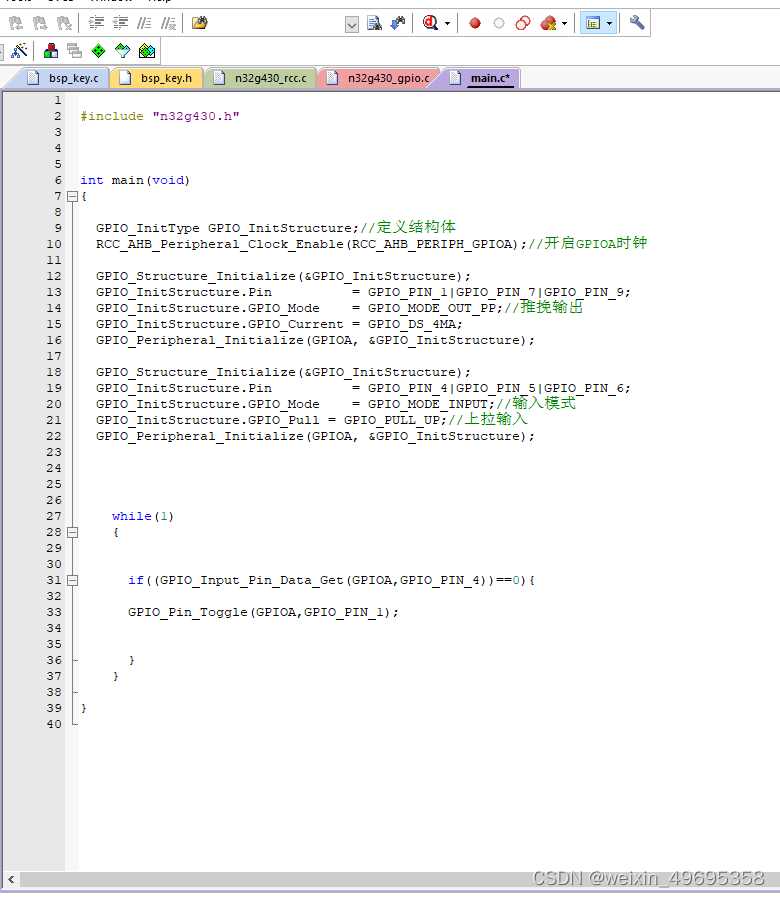Screen dimensions: 780x897
Task: Click line number 1 in gutter
Action: pos(58,100)
